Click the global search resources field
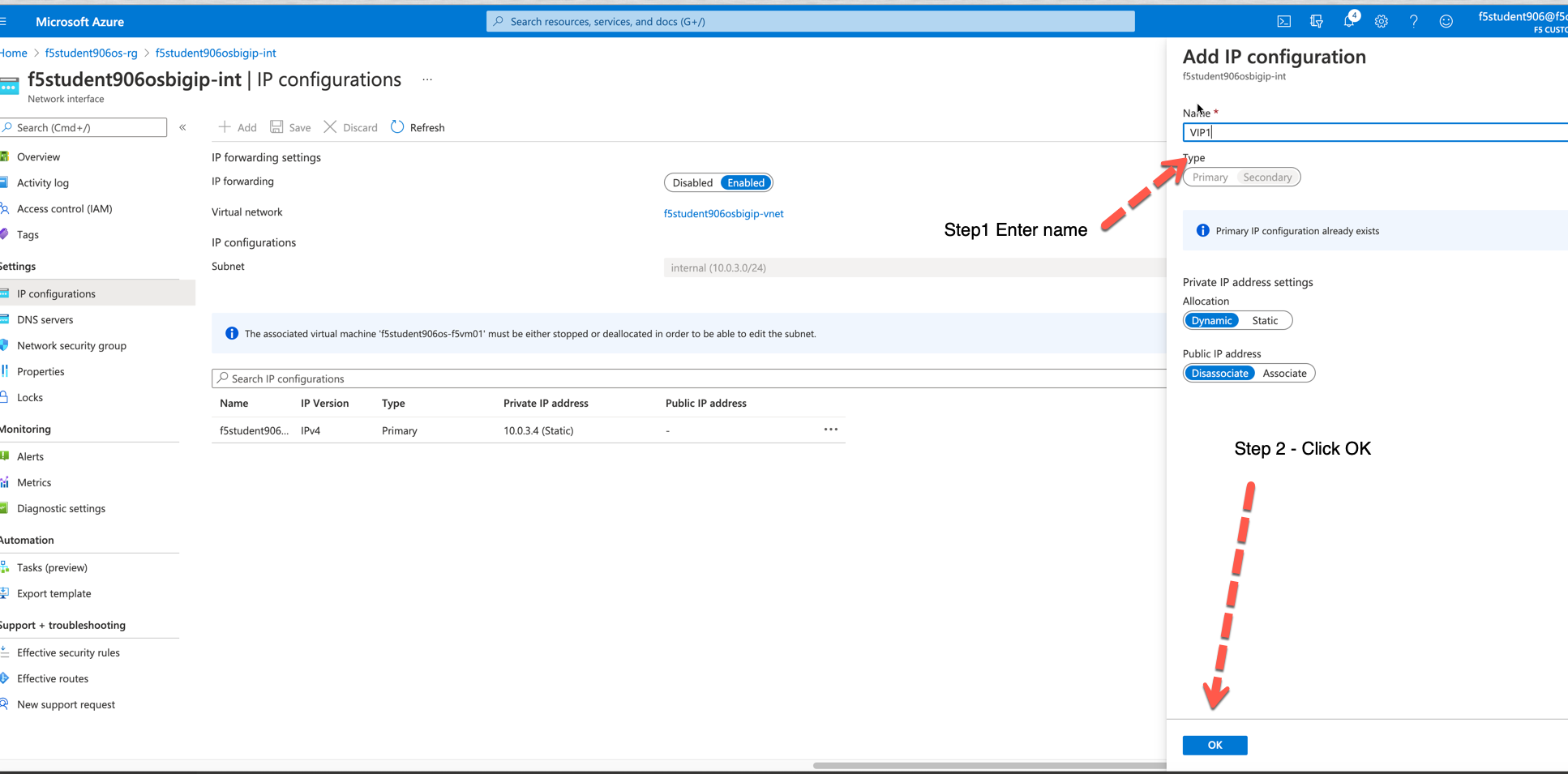The image size is (1568, 774). tap(810, 21)
